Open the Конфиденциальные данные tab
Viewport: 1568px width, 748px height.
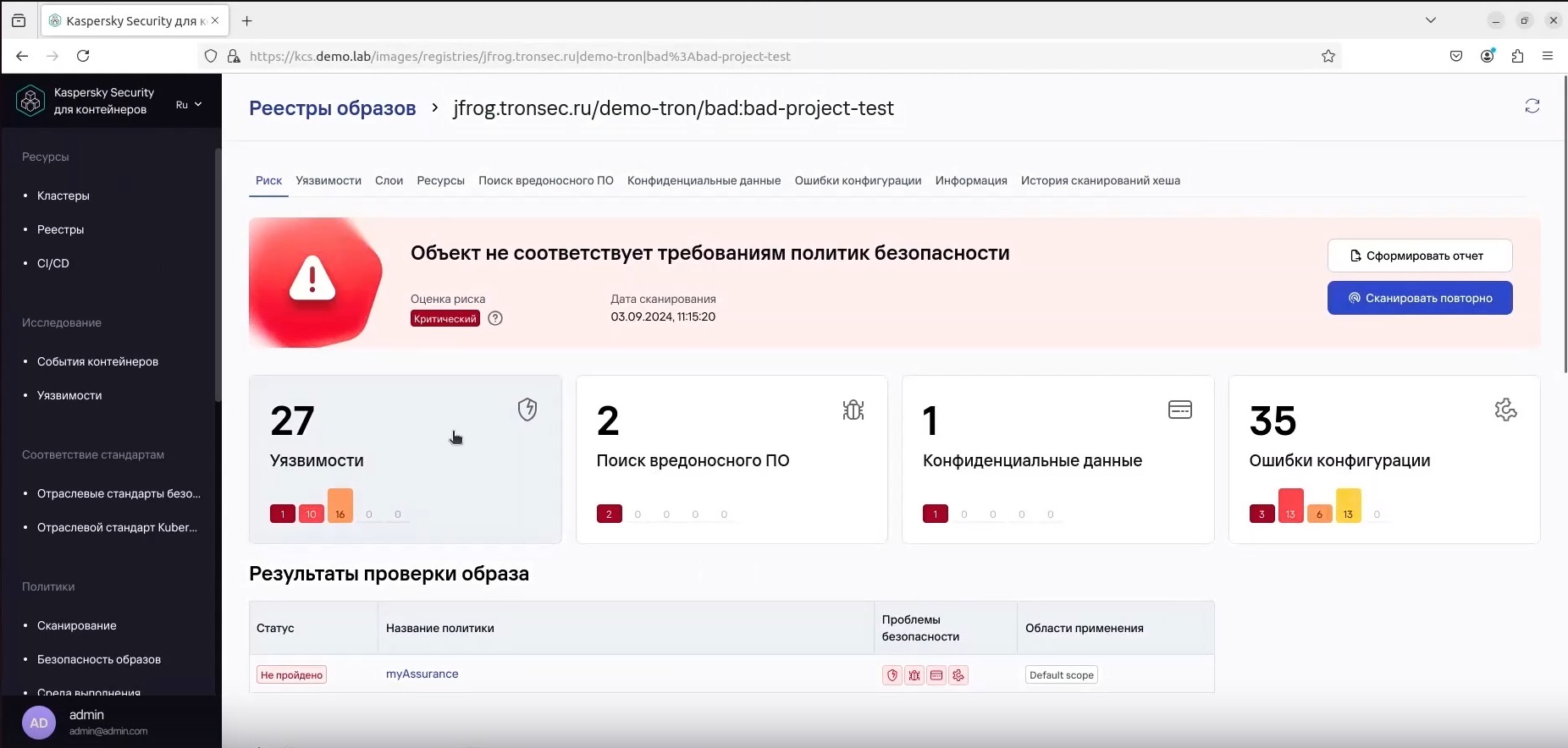[704, 180]
